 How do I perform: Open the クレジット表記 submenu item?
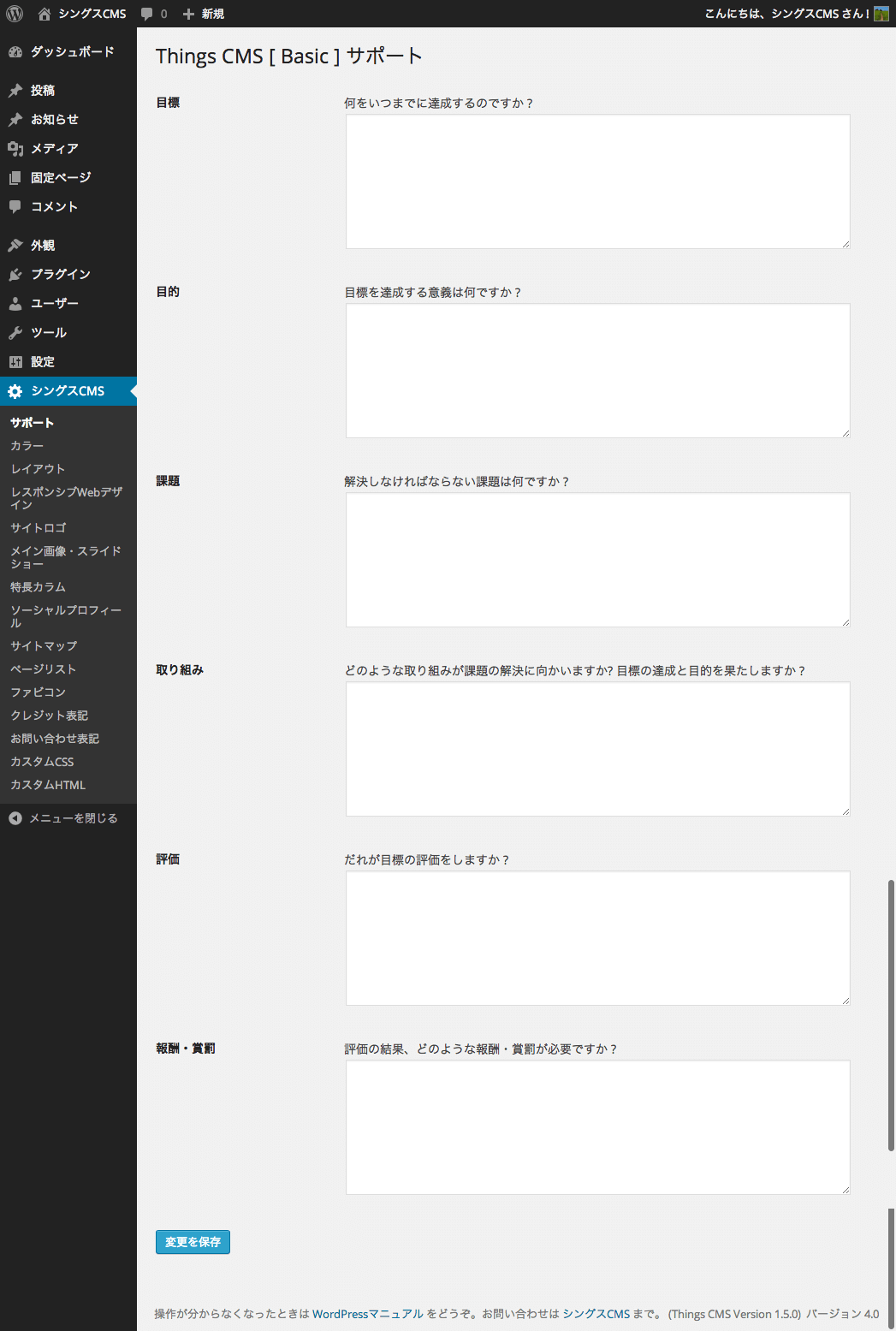pyautogui.click(x=68, y=716)
